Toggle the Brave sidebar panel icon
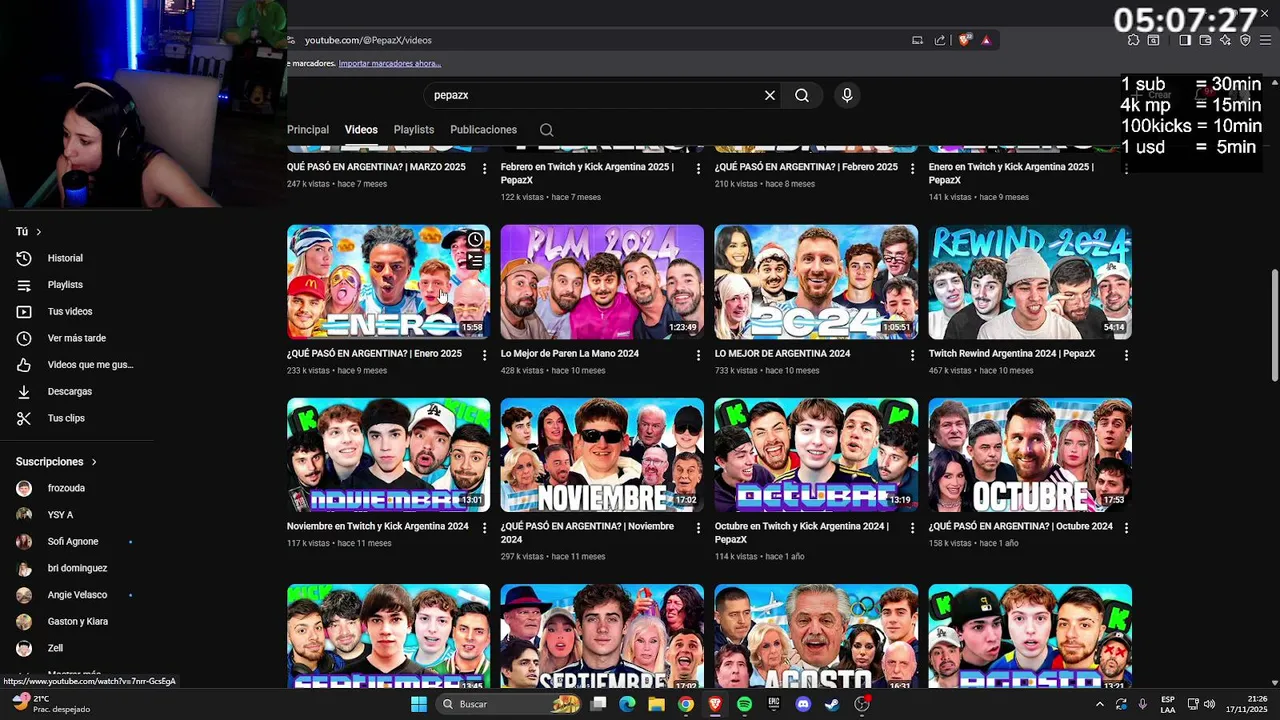The height and width of the screenshot is (720, 1280). (1185, 40)
